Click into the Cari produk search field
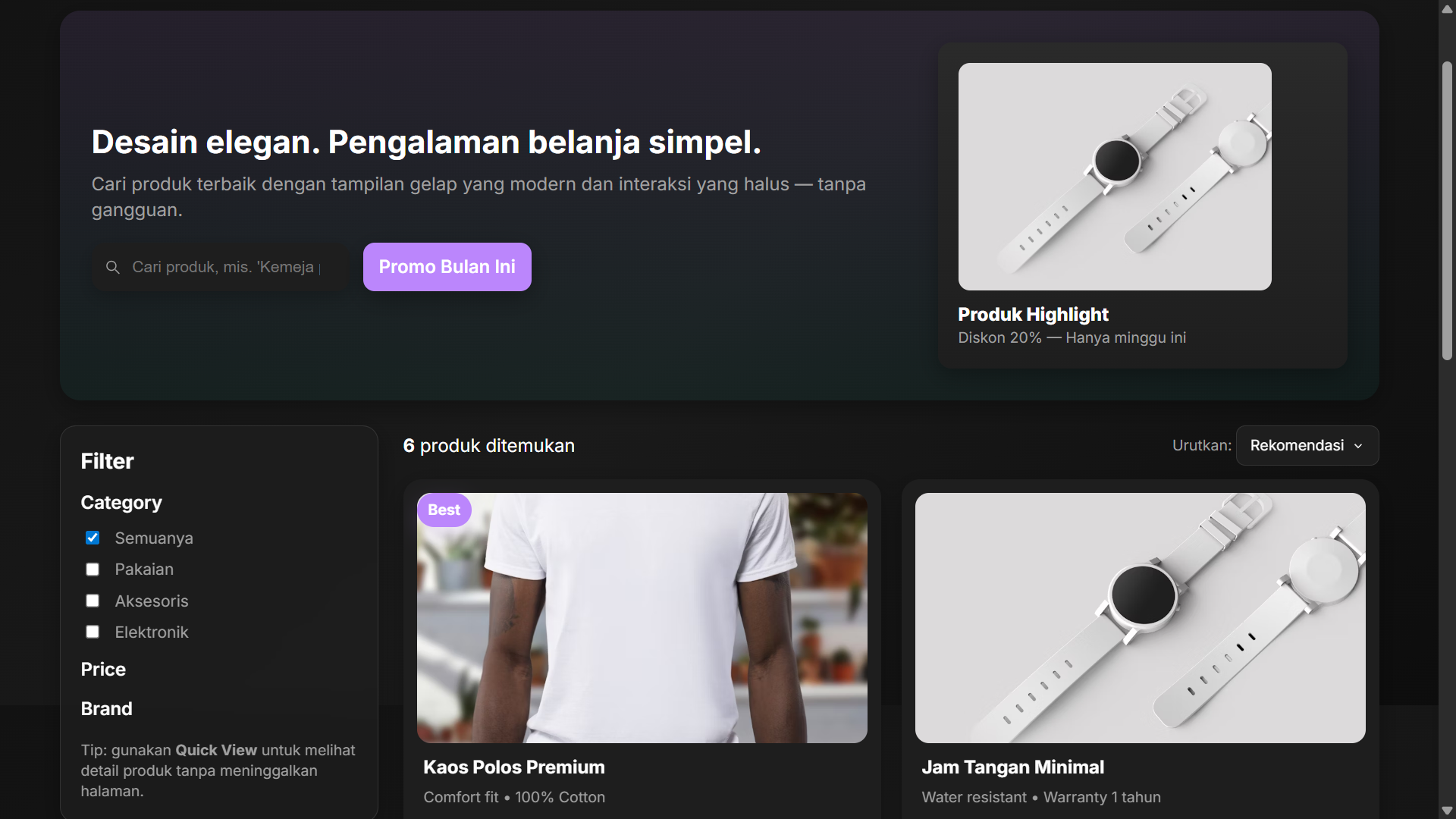 point(226,267)
